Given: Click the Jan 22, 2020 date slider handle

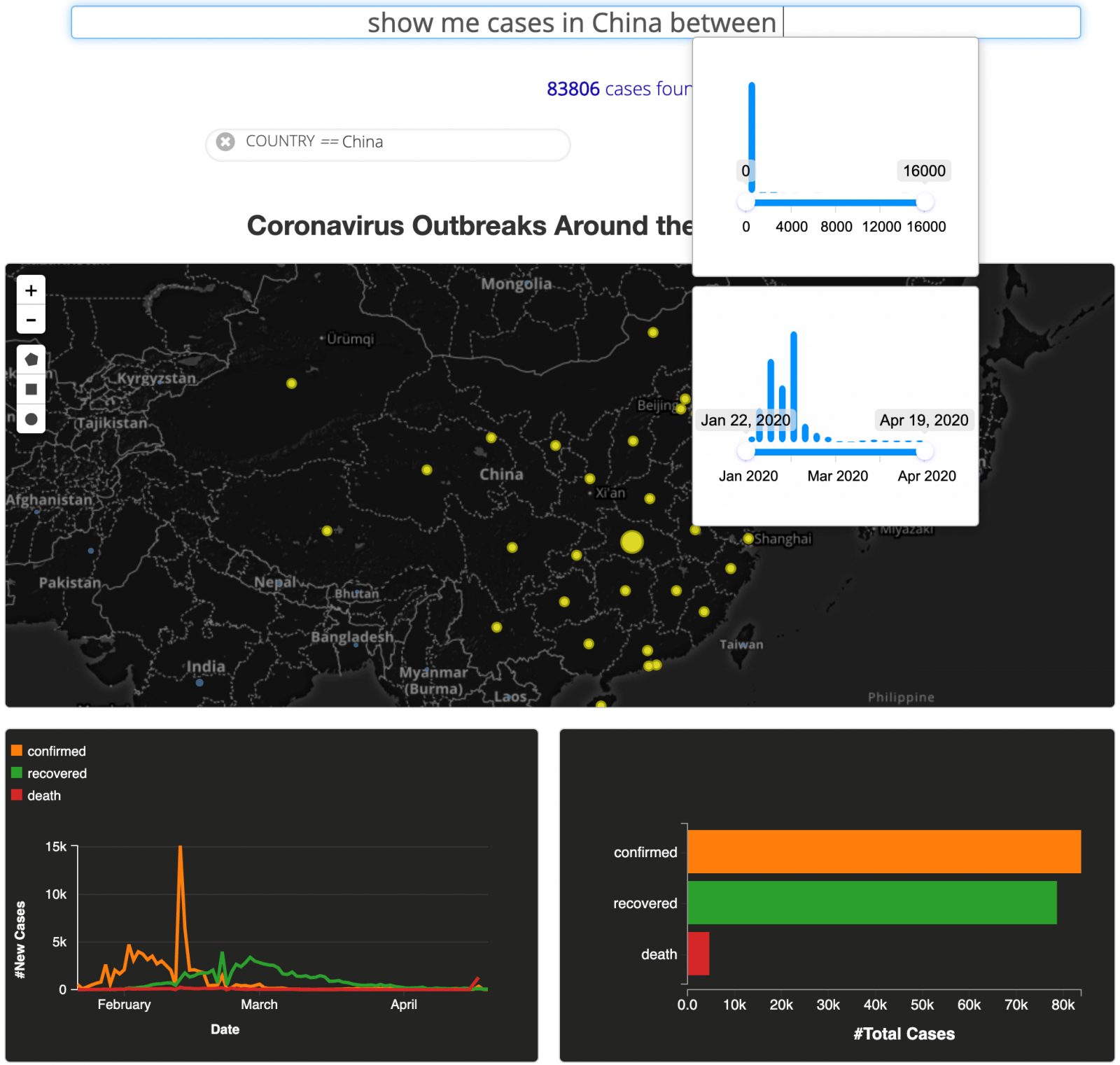Looking at the screenshot, I should tap(746, 451).
